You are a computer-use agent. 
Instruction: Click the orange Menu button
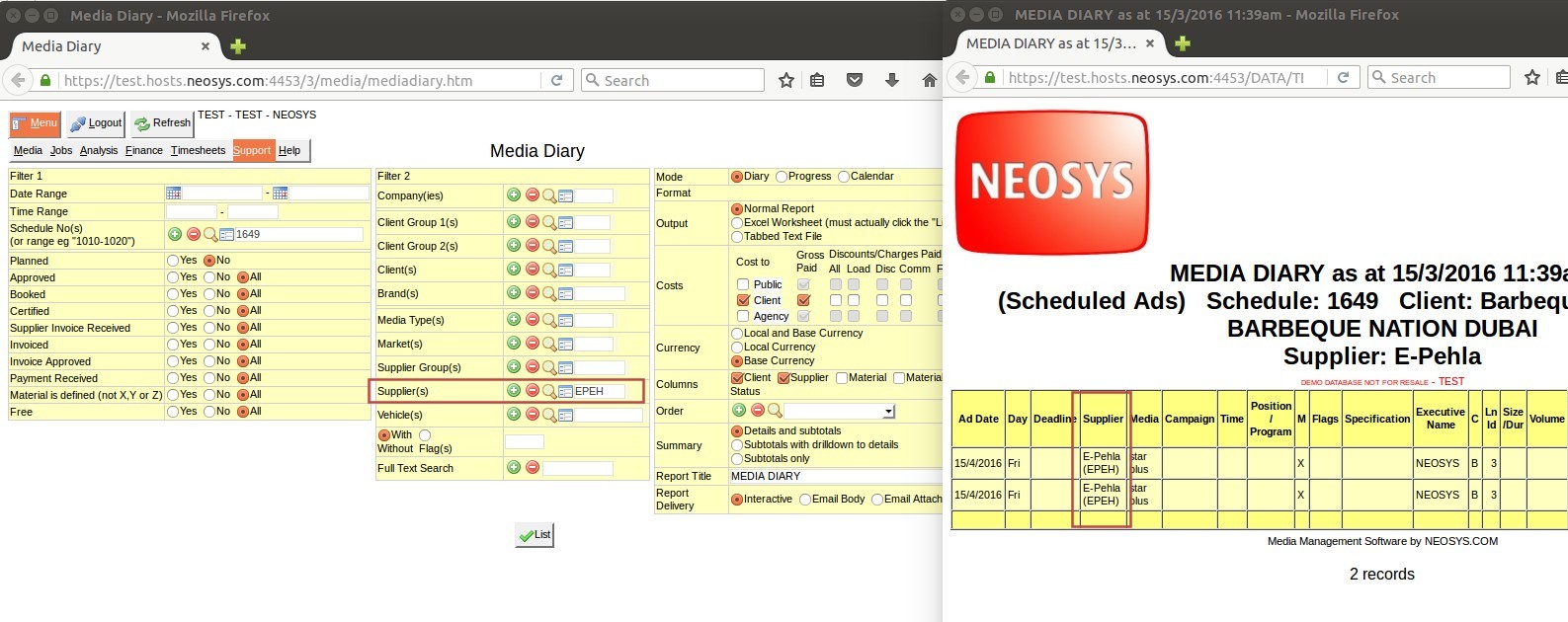tap(36, 123)
